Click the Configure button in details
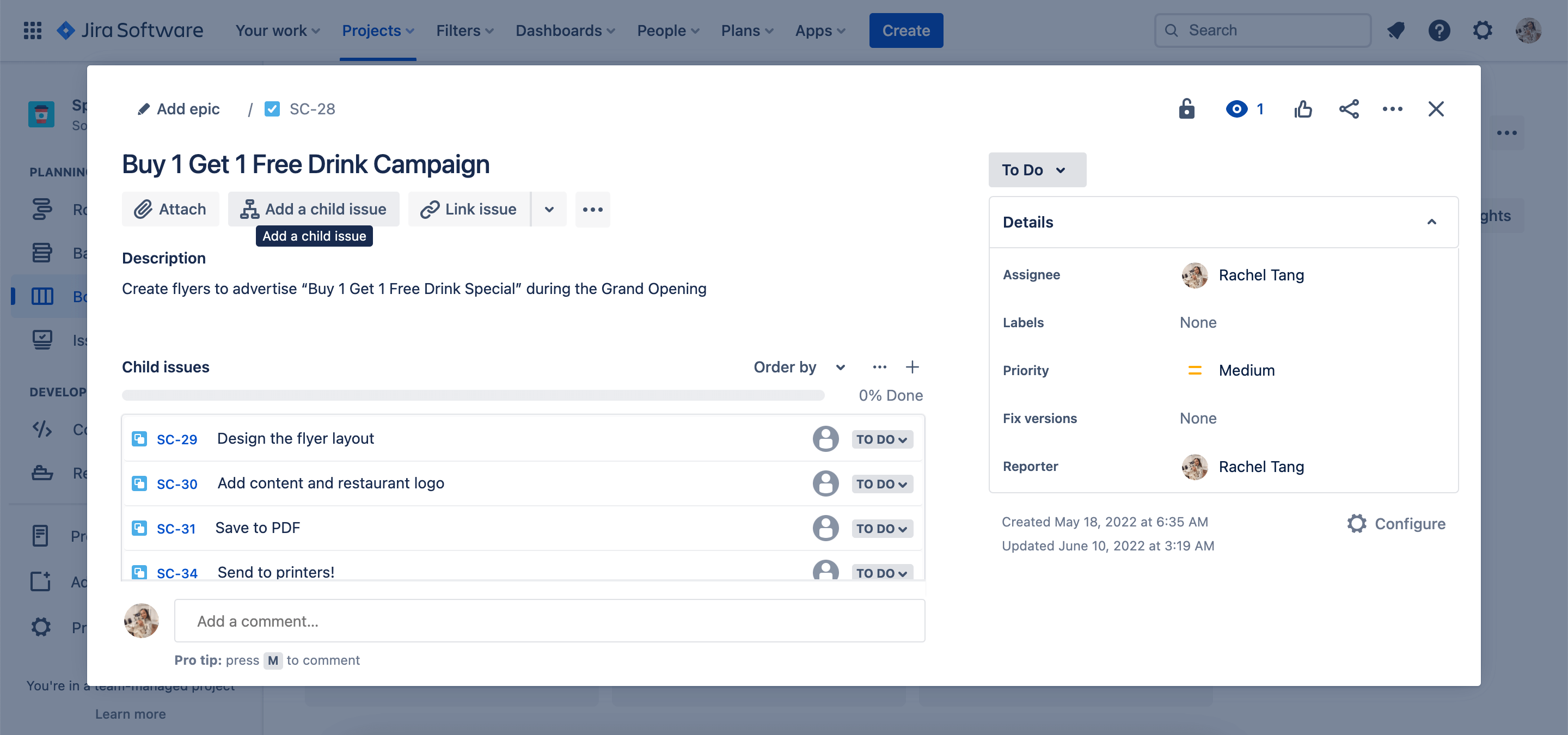This screenshot has width=1568, height=735. click(x=1396, y=522)
